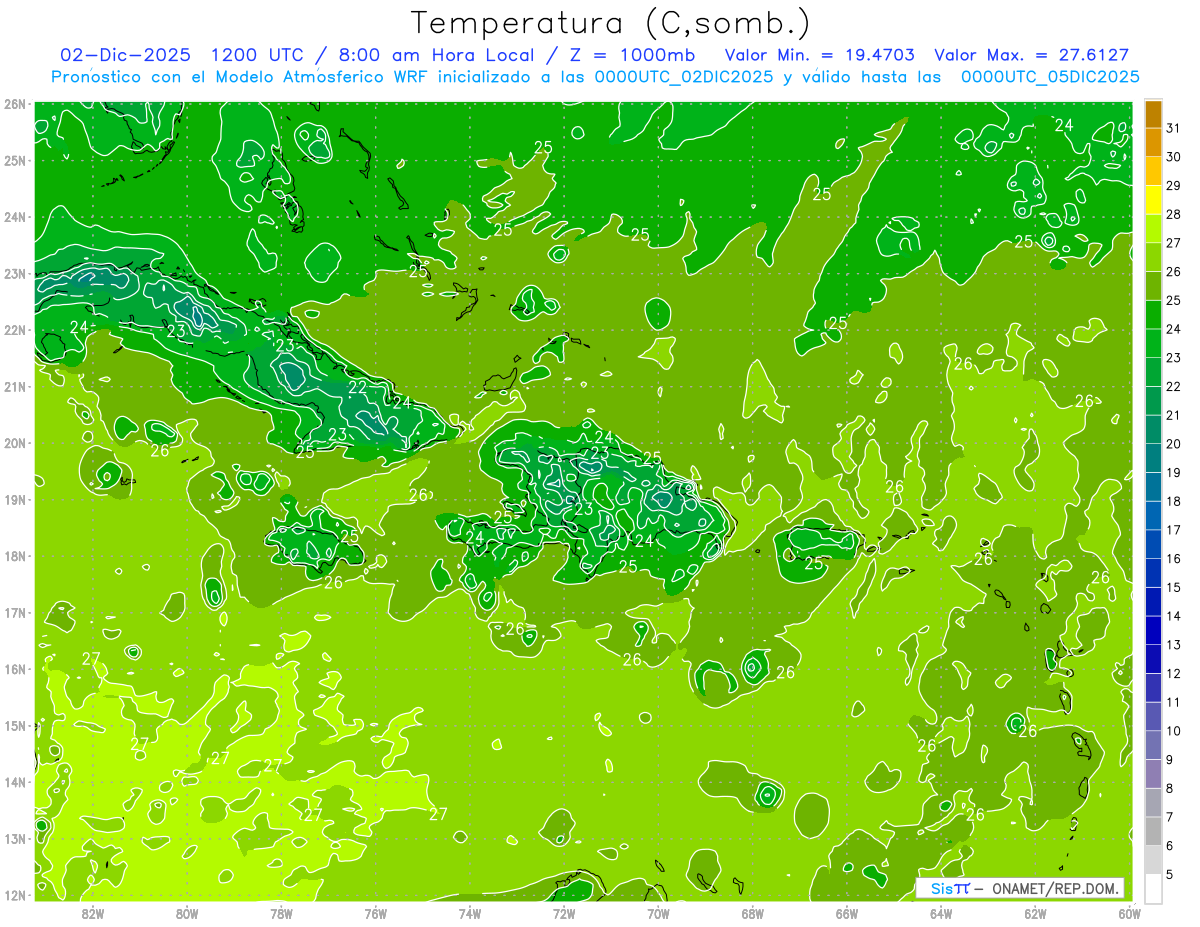1200x927 pixels.
Task: Click the '12N' latitude axis label
Action: point(15,895)
